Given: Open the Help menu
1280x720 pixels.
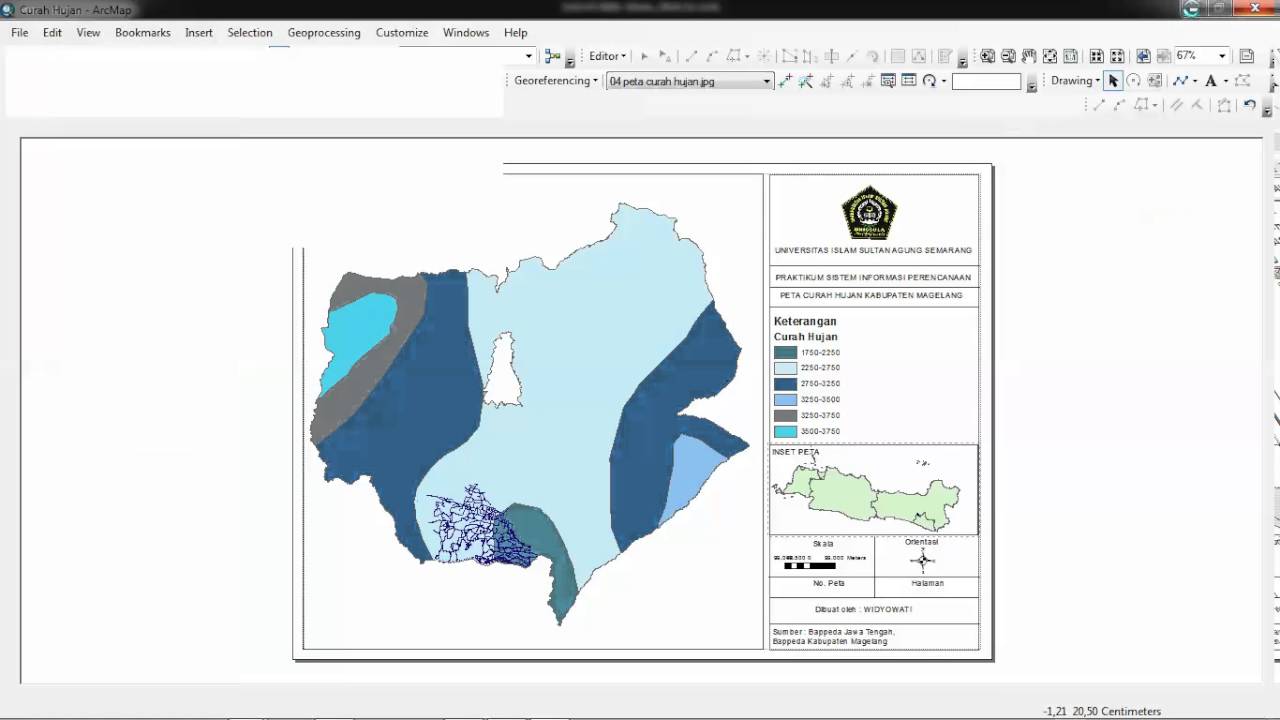Looking at the screenshot, I should coord(516,32).
